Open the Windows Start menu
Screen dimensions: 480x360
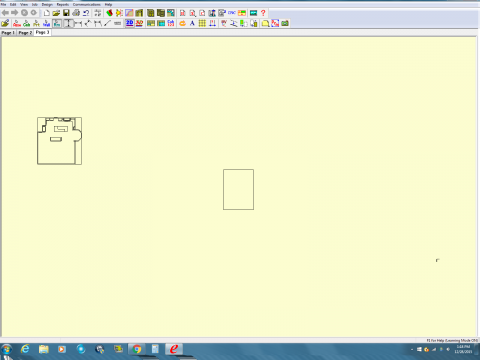click(6, 350)
